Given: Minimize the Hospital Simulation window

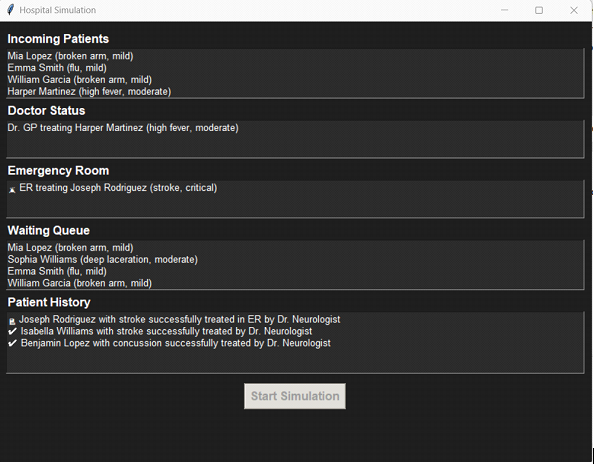Looking at the screenshot, I should (504, 10).
